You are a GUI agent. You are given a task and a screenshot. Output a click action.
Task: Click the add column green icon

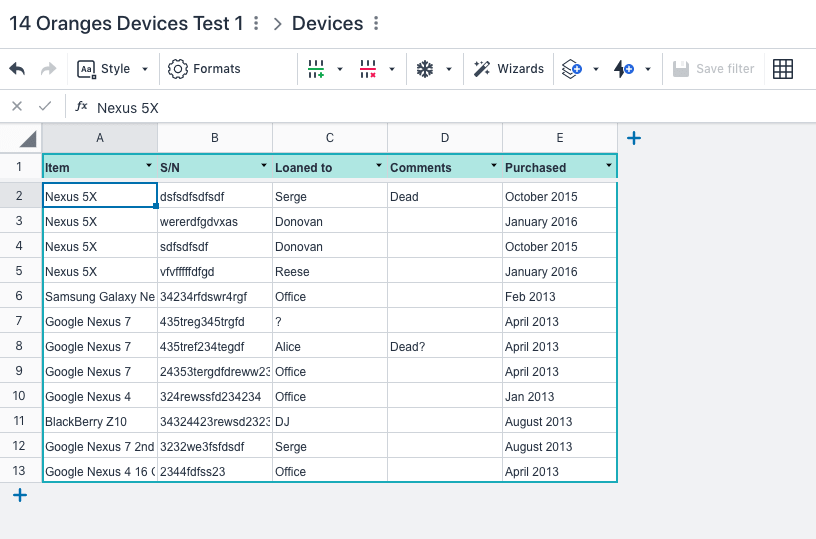click(x=316, y=69)
